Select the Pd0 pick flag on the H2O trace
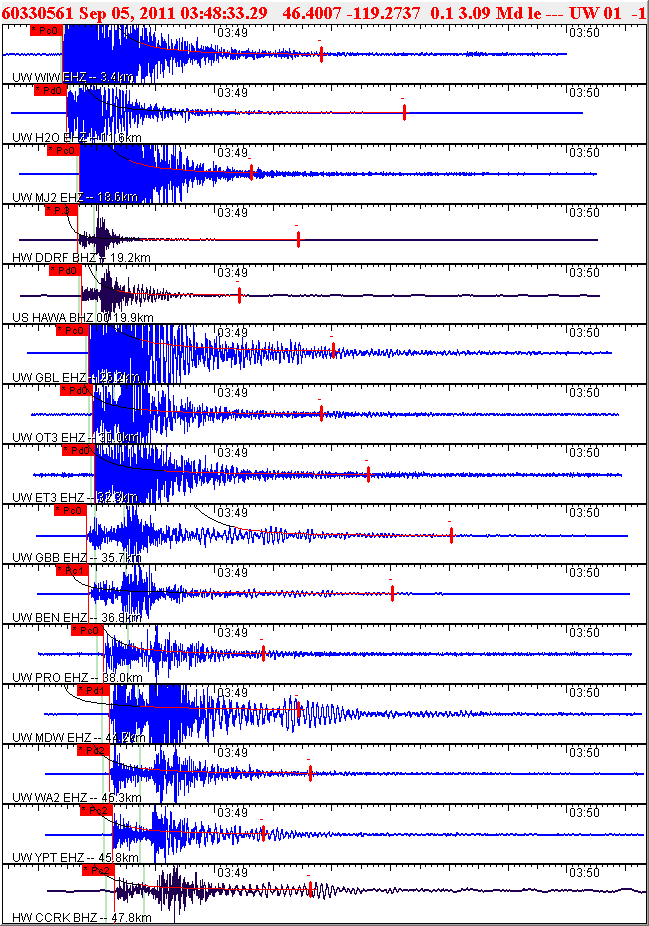 tap(49, 90)
